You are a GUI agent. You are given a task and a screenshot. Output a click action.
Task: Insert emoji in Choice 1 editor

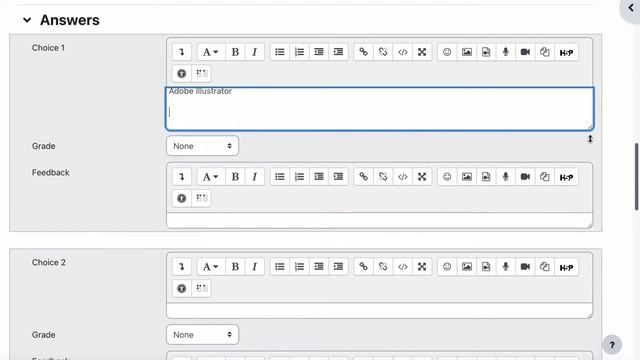[x=447, y=52]
